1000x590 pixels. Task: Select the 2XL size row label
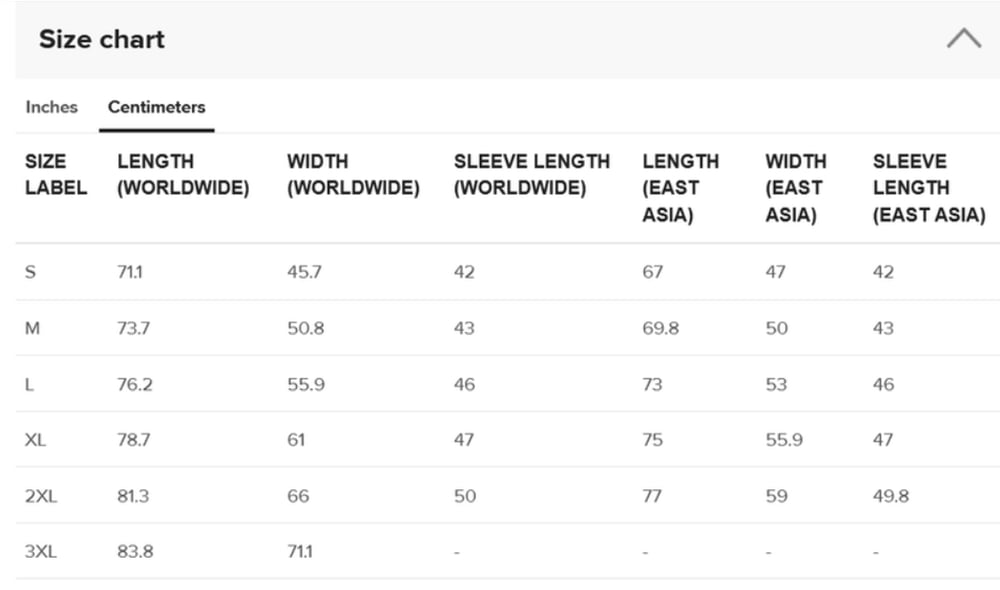(x=41, y=496)
